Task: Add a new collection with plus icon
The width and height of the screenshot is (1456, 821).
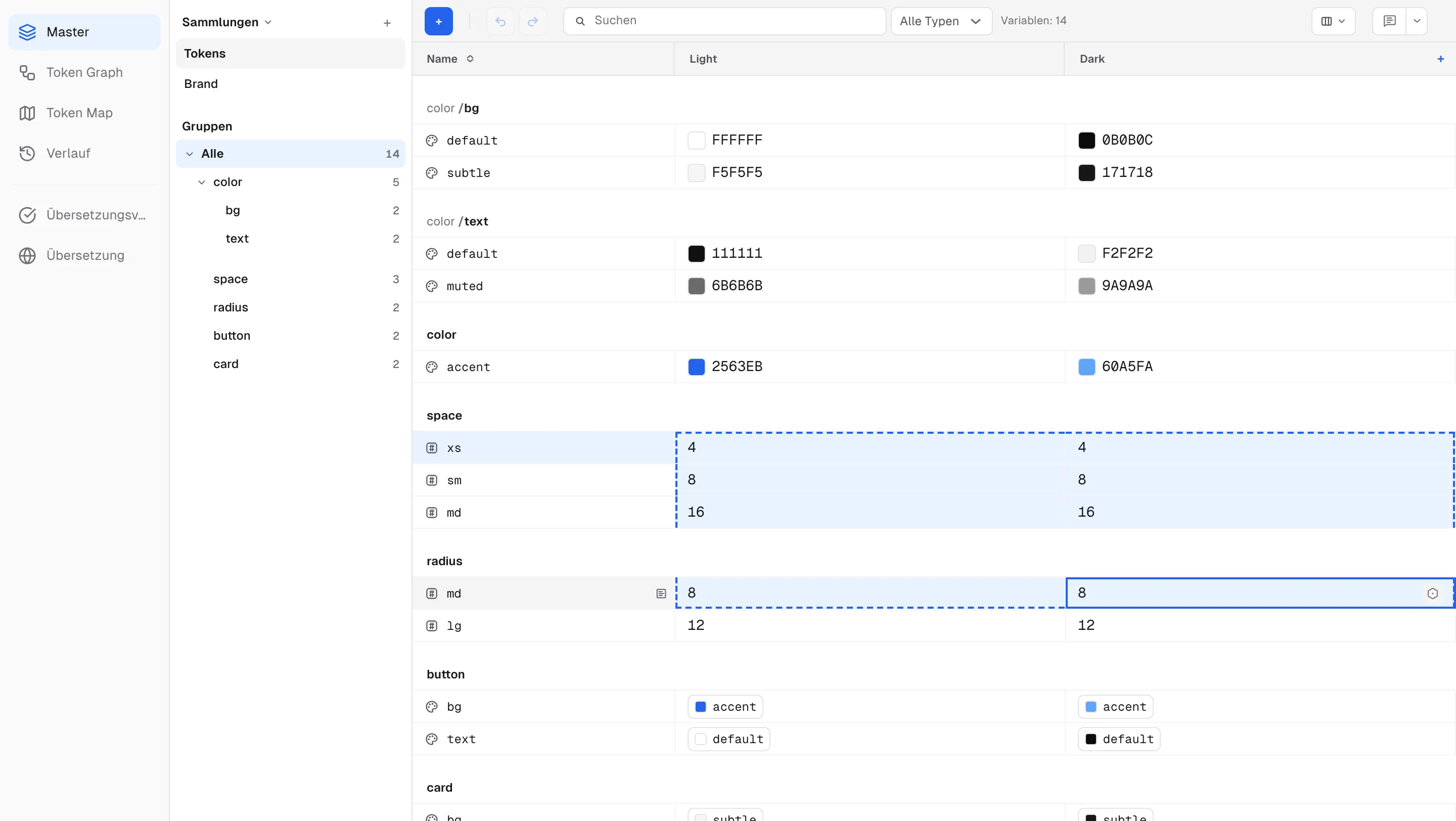Action: pos(387,23)
